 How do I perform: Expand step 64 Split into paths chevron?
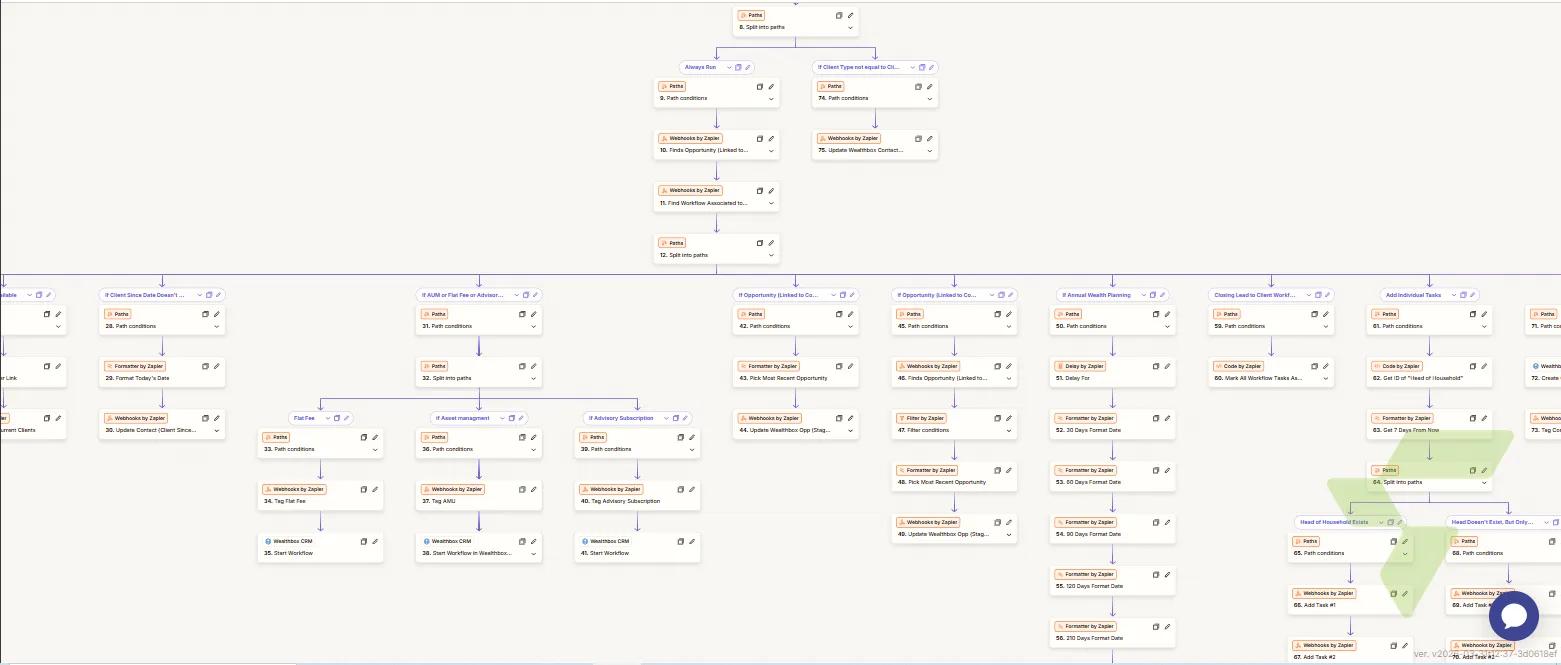coord(1485,482)
